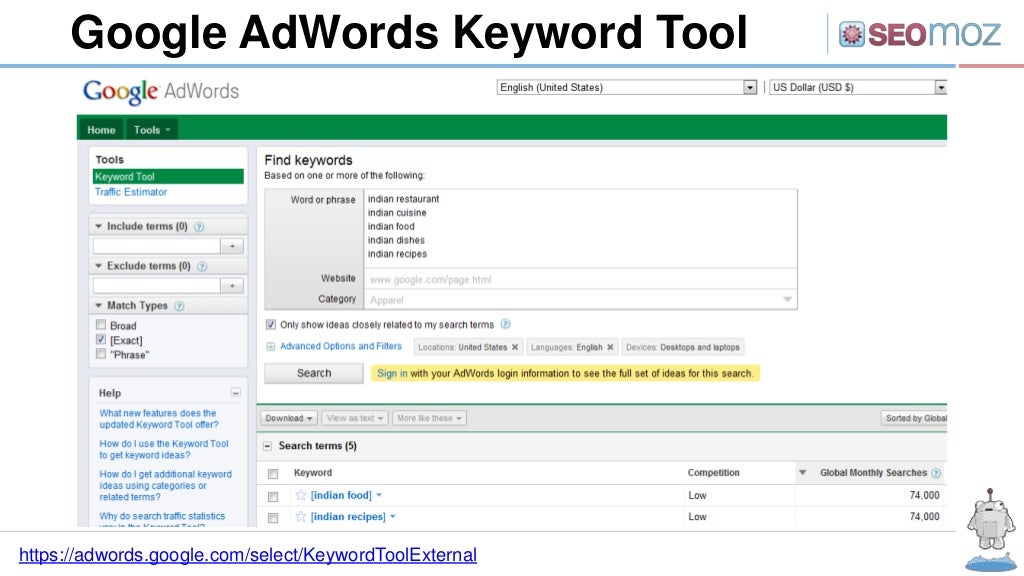Image resolution: width=1024 pixels, height=576 pixels.
Task: Select Keyword Tool in sidebar
Action: pos(168,176)
